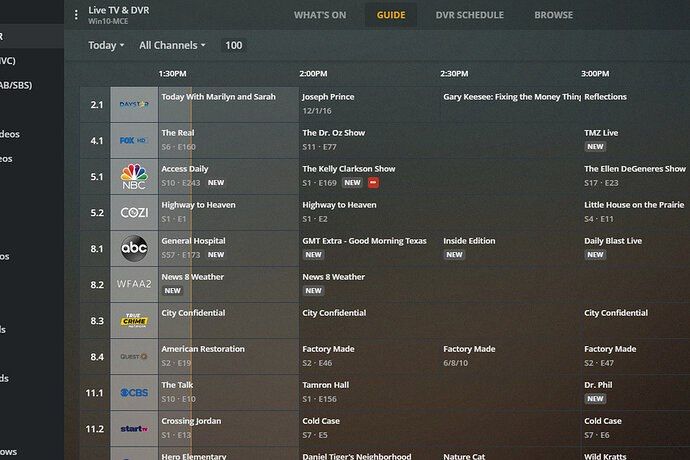Select Tamron Hall listing
Screen dimensions: 690x460
tap(440, 393)
